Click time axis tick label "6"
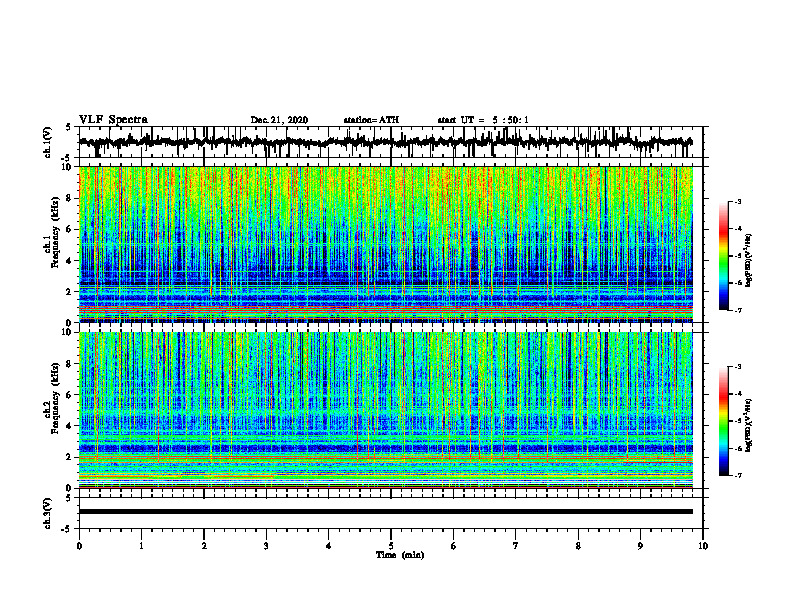 454,546
